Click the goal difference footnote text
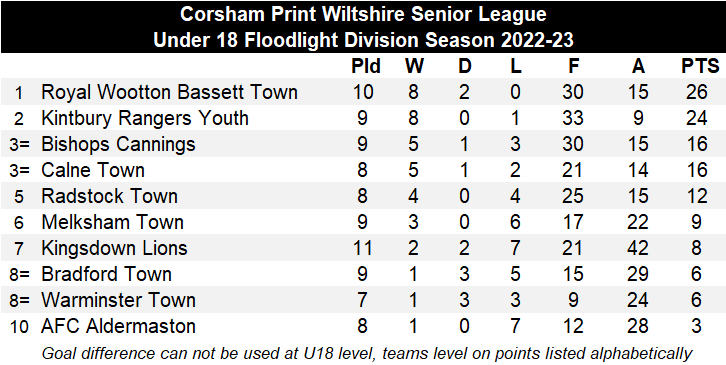This screenshot has width=726, height=365. coord(367,353)
